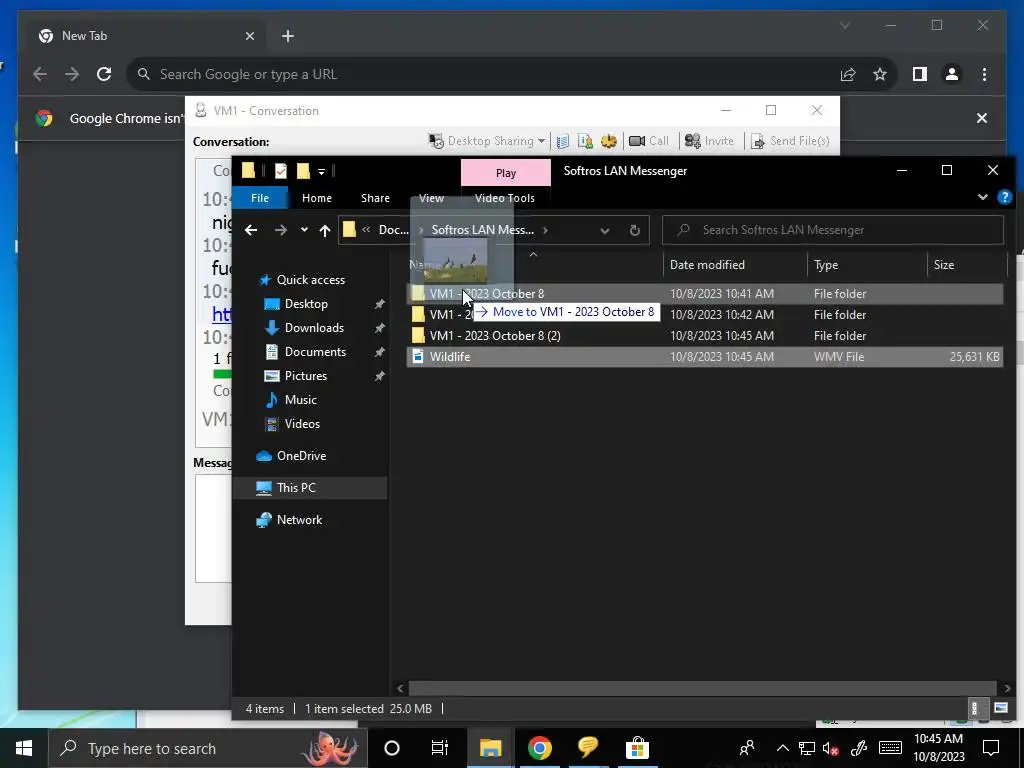1024x768 pixels.
Task: Select OneDrive in the navigation pane
Action: [x=301, y=456]
